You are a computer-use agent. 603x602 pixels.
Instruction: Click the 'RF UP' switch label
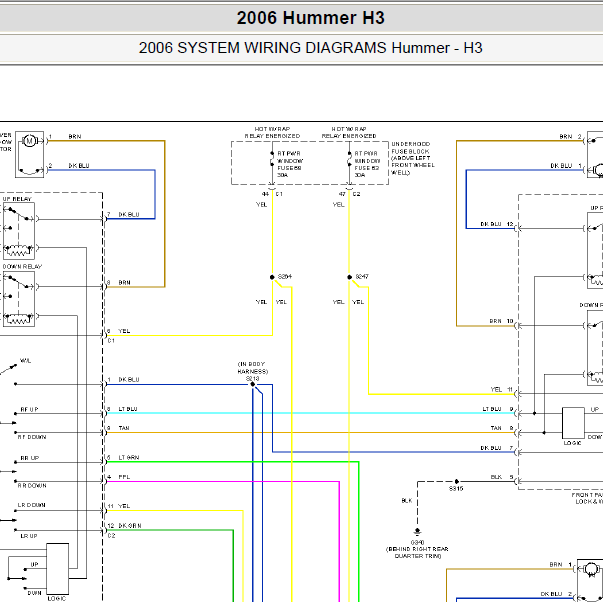pos(30,409)
